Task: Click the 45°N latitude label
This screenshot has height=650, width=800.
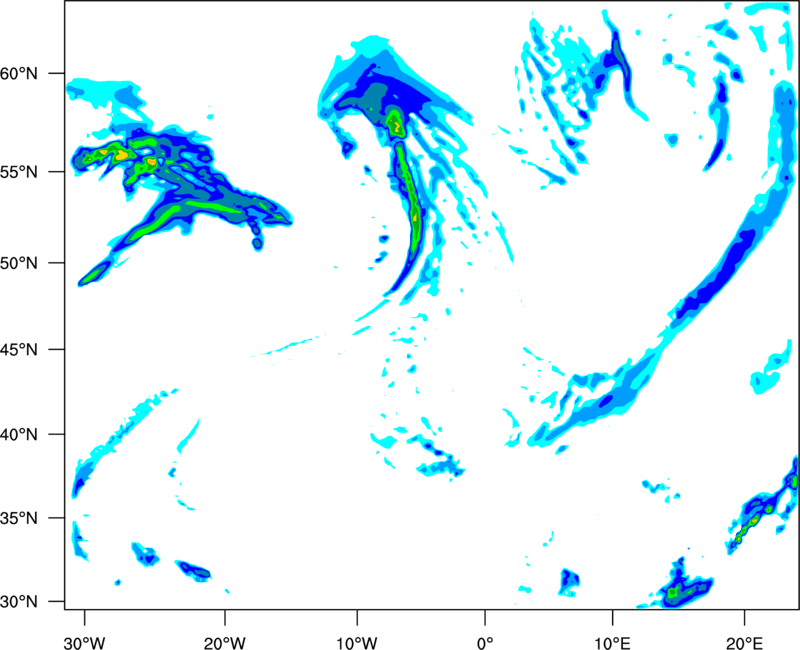Action: tap(19, 349)
